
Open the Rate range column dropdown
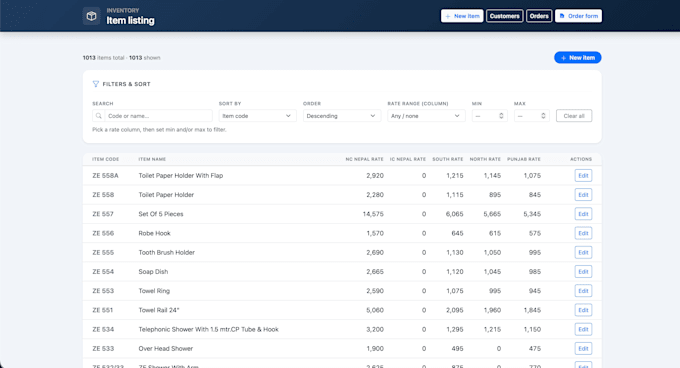tap(426, 116)
